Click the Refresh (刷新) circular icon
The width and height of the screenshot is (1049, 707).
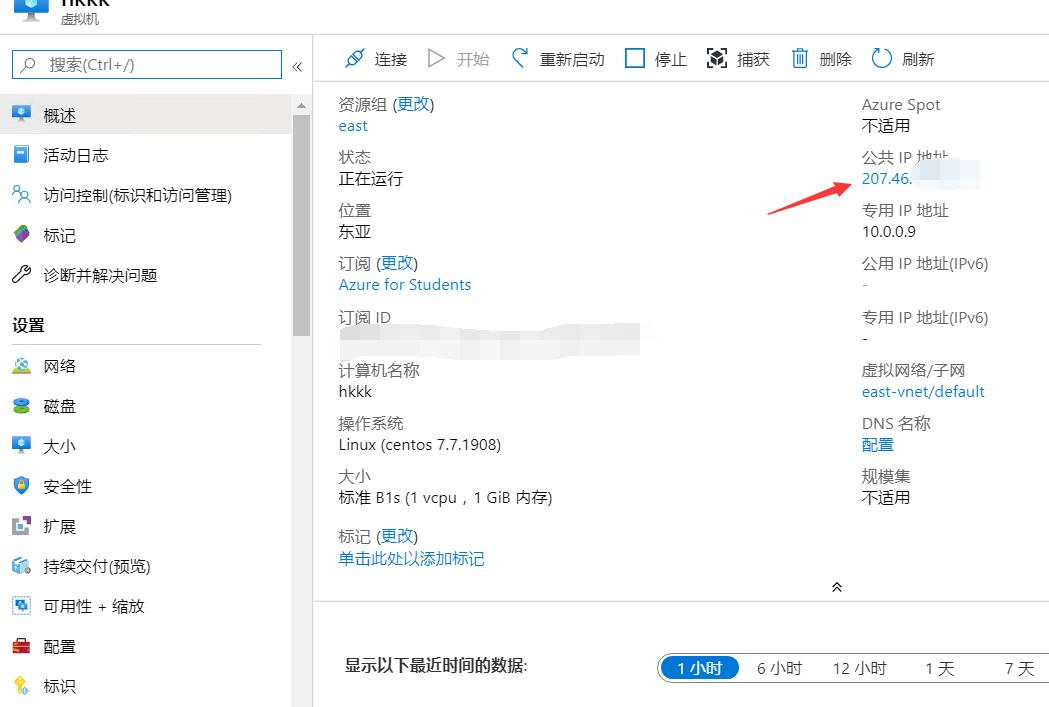[x=882, y=59]
